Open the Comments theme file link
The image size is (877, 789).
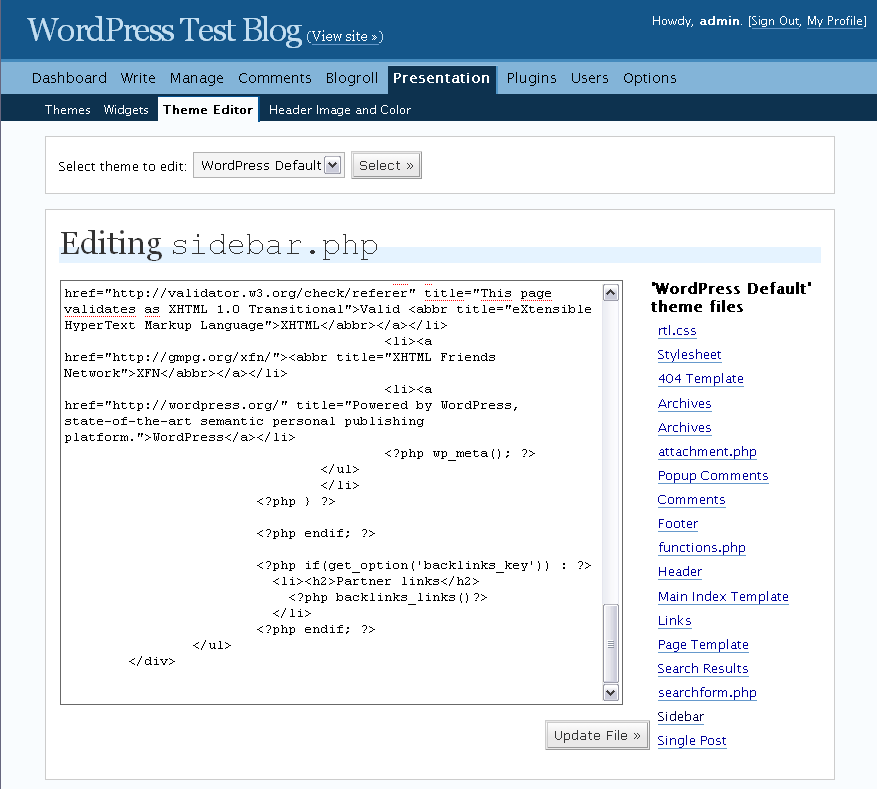pos(691,500)
